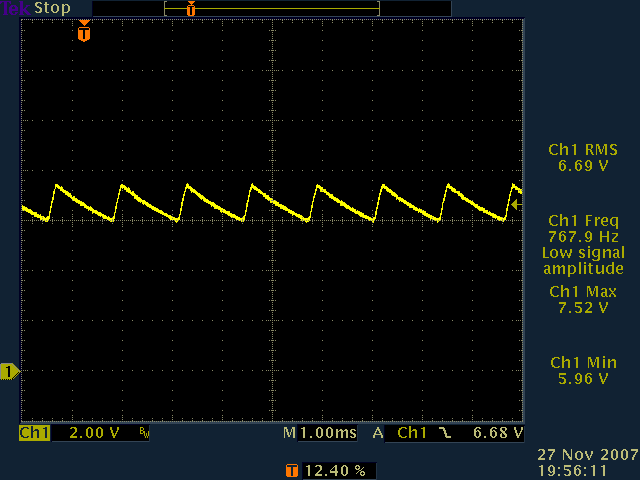Click the orange T icon beside 12.40 %
The width and height of the screenshot is (640, 480).
point(292,471)
